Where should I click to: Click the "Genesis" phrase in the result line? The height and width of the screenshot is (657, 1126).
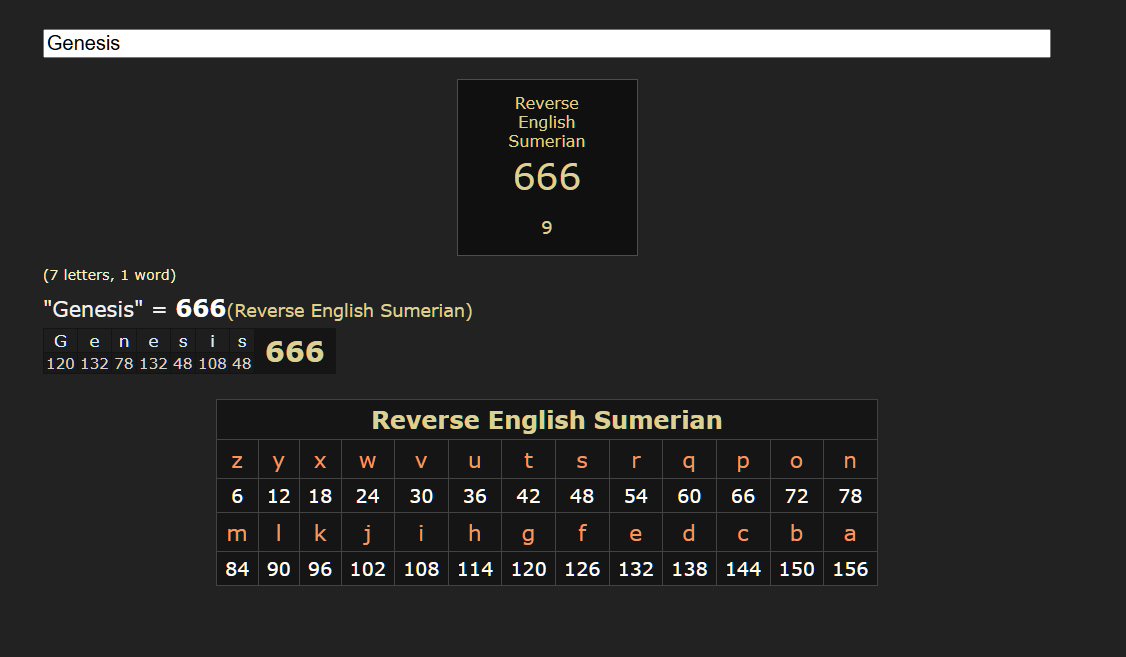[x=93, y=309]
